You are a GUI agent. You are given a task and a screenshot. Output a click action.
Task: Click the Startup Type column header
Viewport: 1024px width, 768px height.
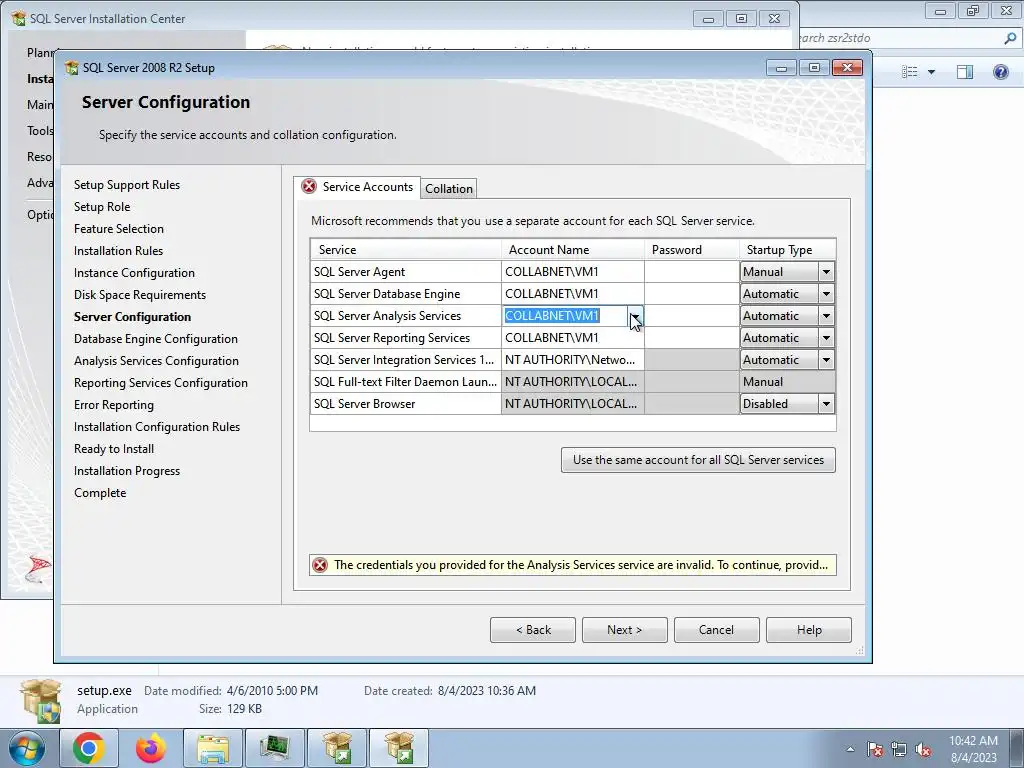[x=787, y=249]
